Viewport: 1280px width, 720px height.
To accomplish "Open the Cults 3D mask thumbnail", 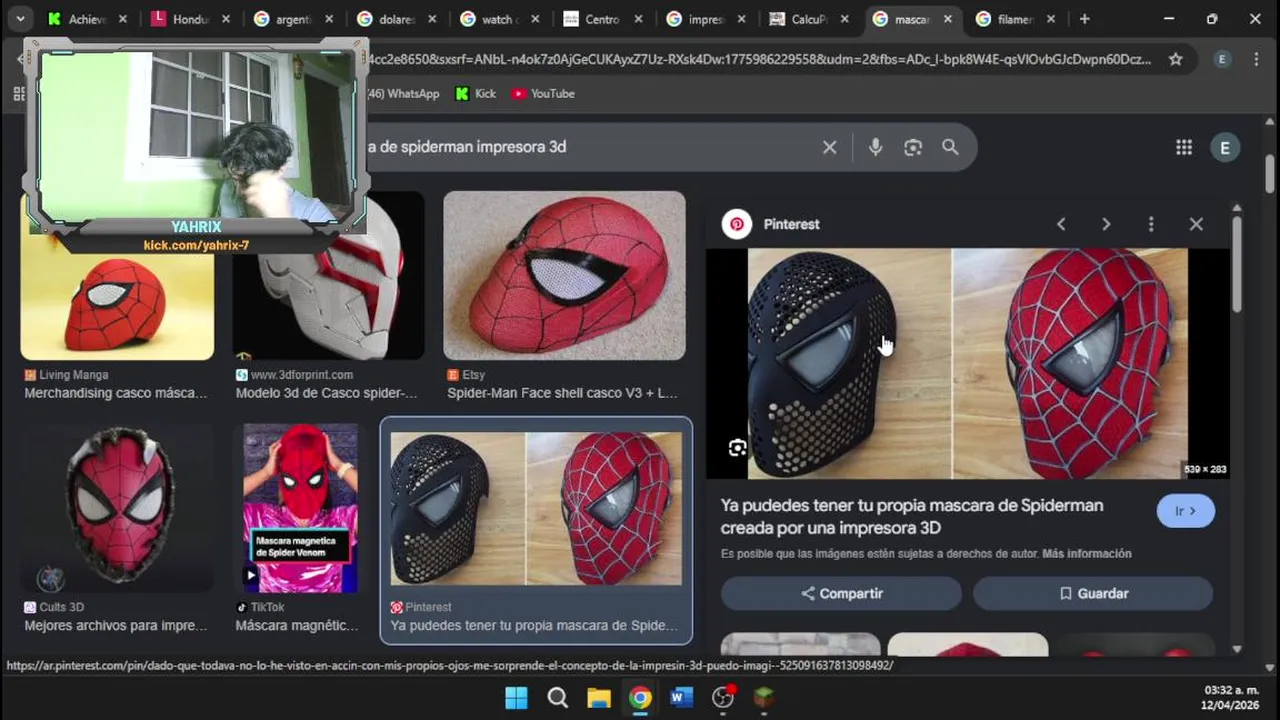I will [x=117, y=508].
